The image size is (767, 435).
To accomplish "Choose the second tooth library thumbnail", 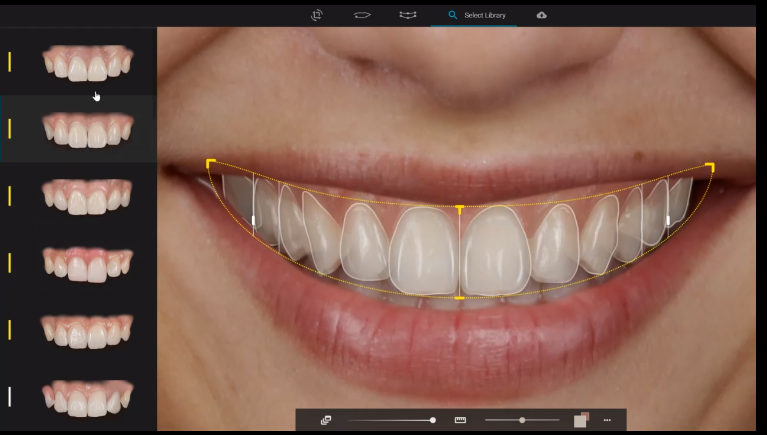I will click(88, 130).
